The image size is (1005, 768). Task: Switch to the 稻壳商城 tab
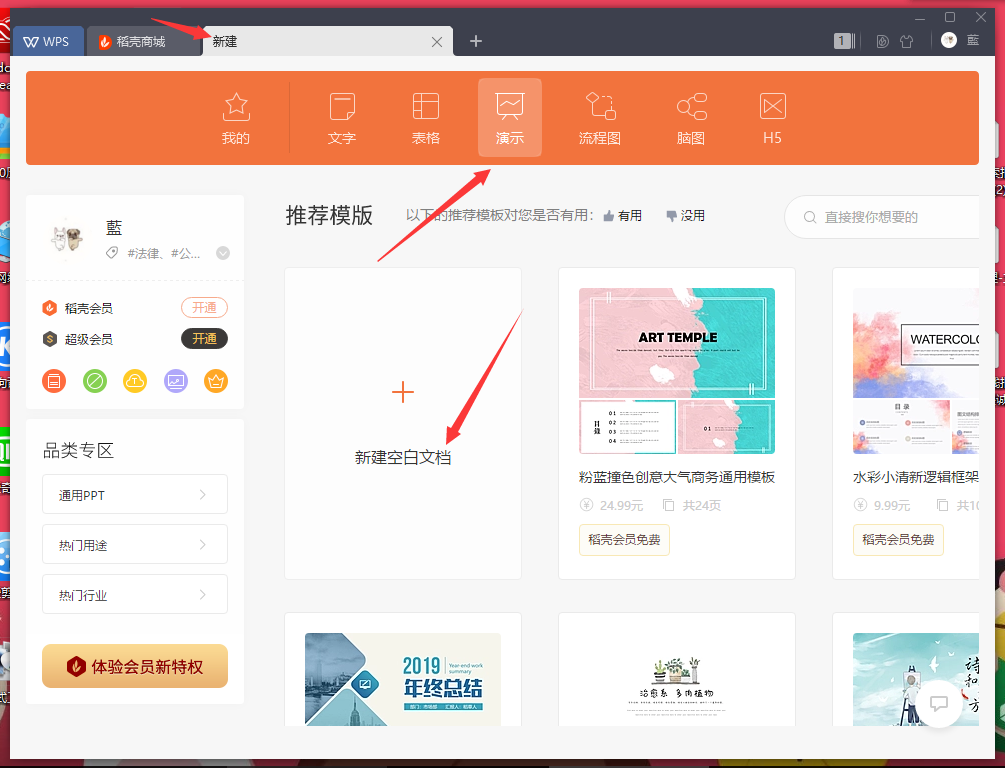[x=142, y=41]
